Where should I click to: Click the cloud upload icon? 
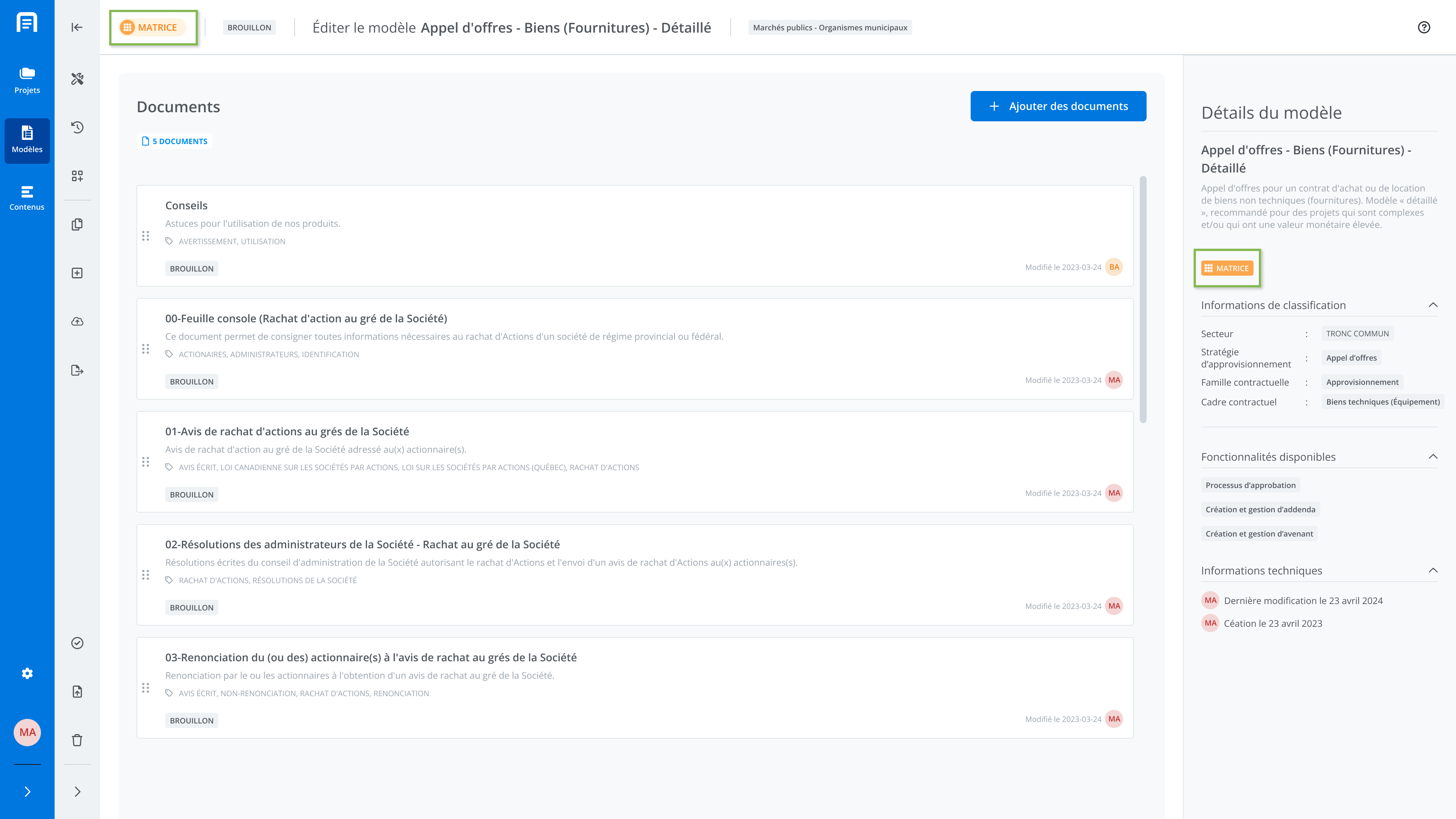click(x=77, y=322)
